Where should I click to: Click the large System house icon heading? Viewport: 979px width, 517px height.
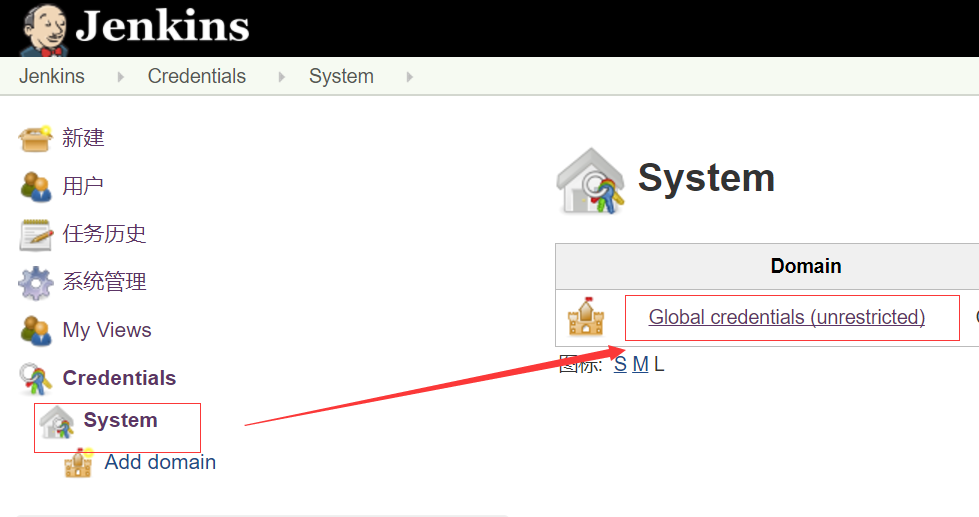tap(590, 181)
